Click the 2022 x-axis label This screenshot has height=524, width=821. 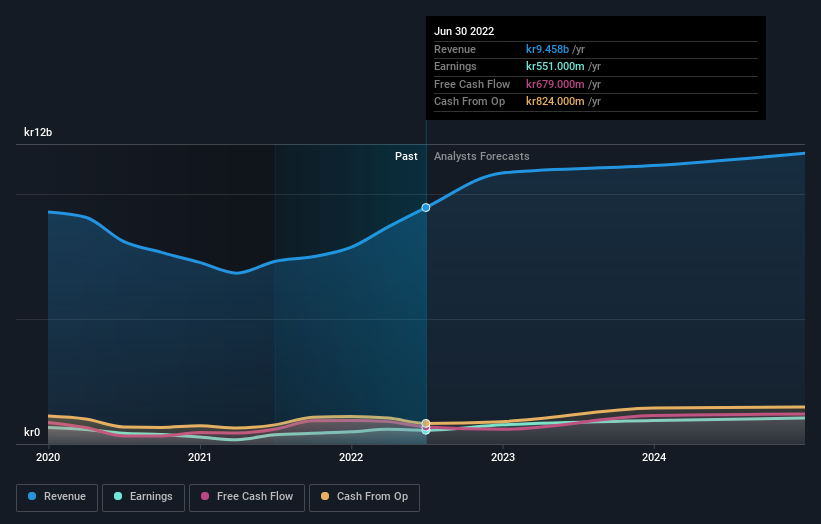[351, 457]
